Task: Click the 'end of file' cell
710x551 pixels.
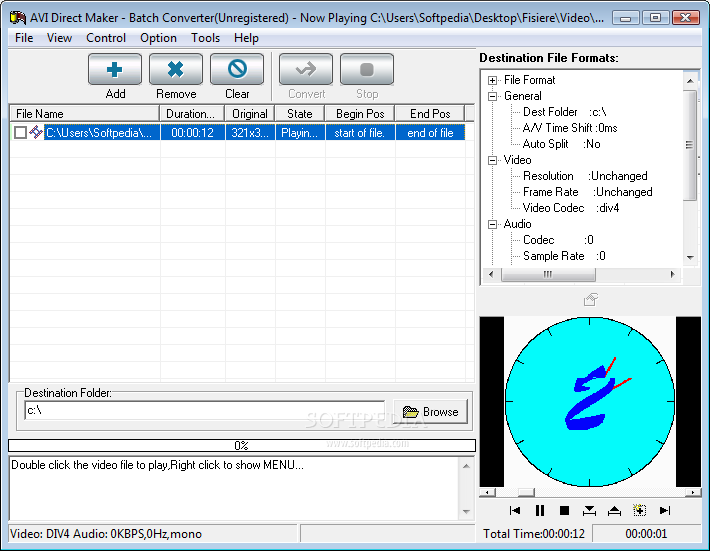Action: click(x=430, y=133)
